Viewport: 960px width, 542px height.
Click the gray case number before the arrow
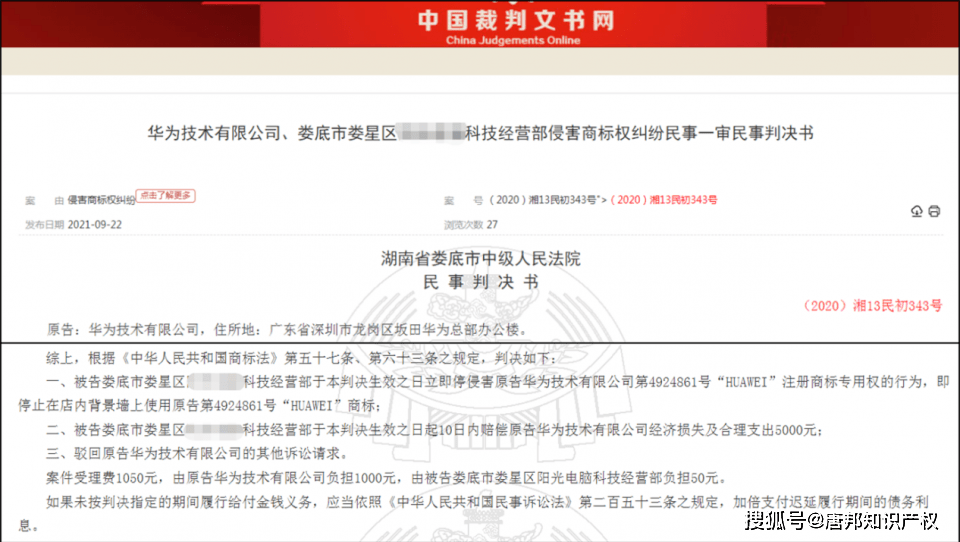[542, 200]
